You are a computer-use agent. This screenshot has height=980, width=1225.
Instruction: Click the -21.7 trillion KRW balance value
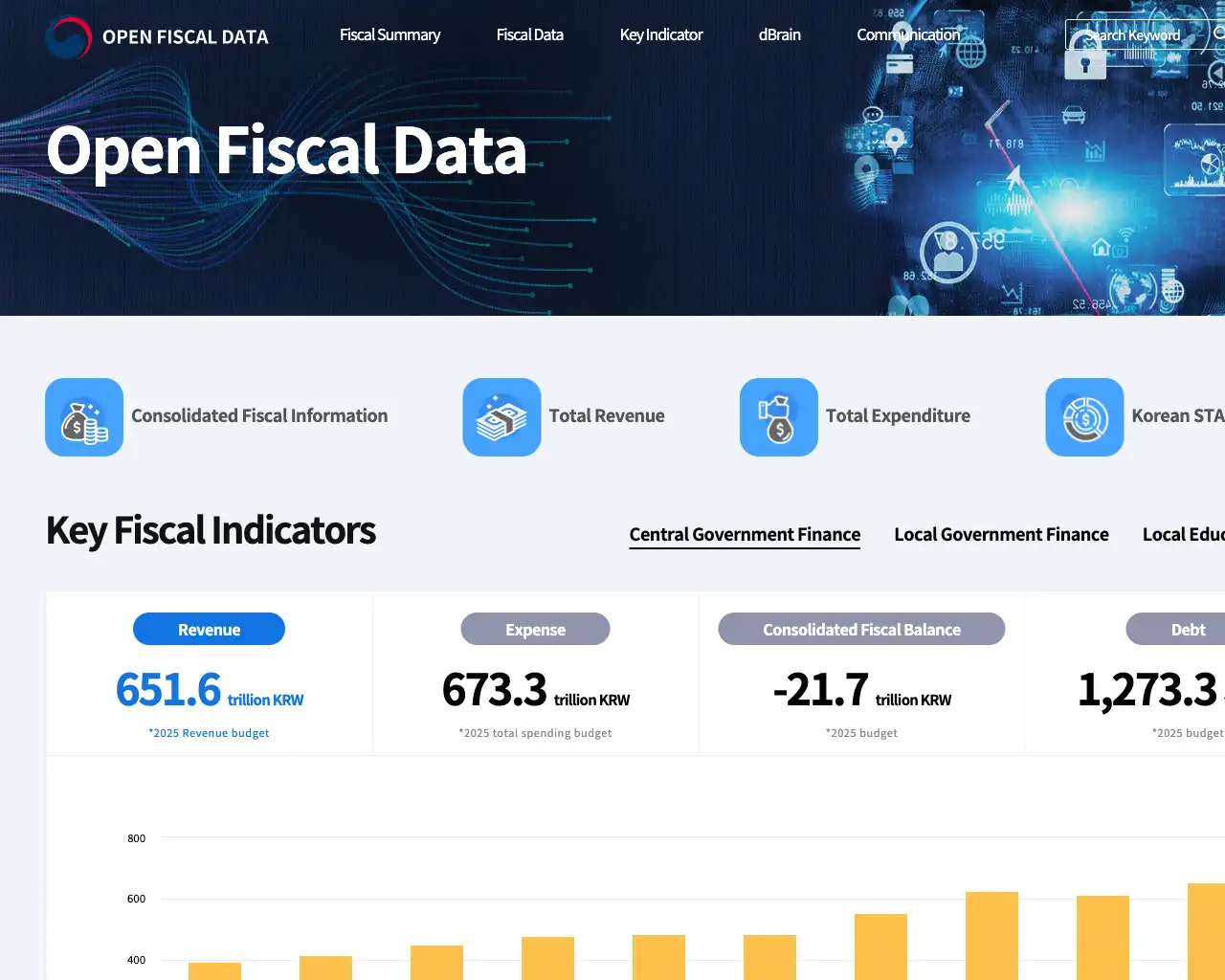point(862,690)
